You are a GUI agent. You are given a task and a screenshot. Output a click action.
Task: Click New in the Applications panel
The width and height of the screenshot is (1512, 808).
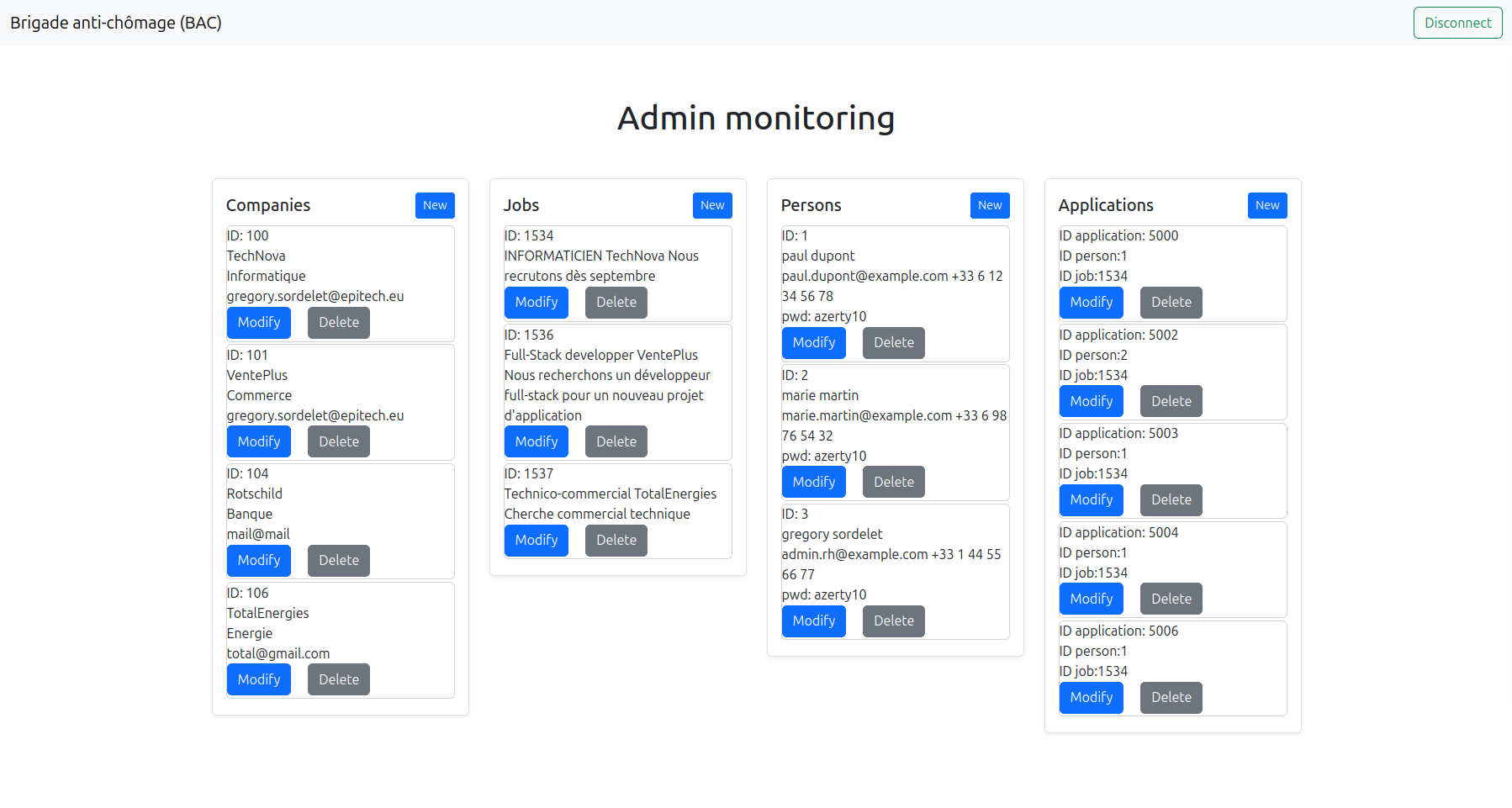click(1266, 205)
